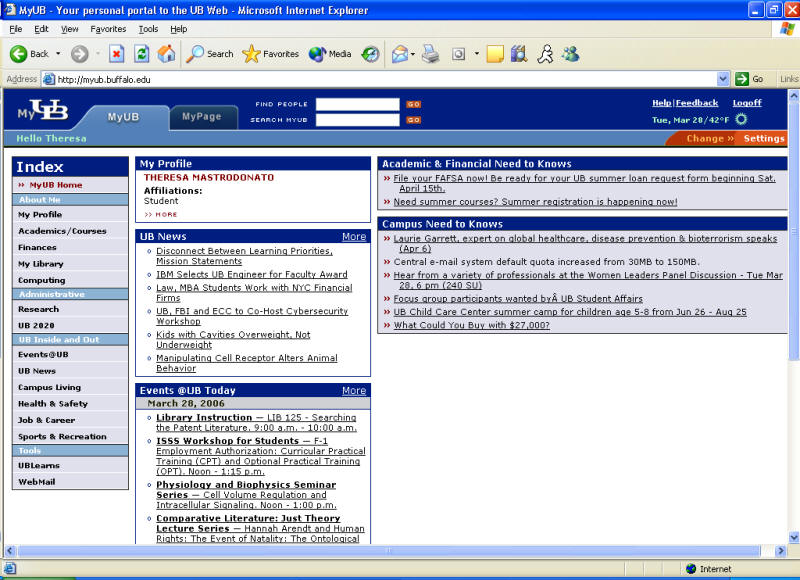800x580 pixels.
Task: Click the Messenger people toolbar icon
Action: tap(570, 54)
